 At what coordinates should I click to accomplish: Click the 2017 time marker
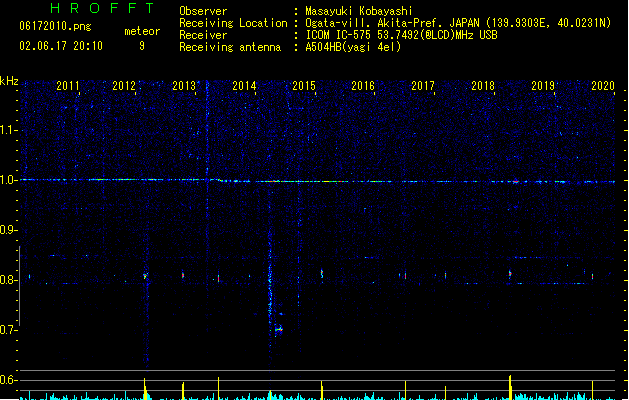point(423,86)
